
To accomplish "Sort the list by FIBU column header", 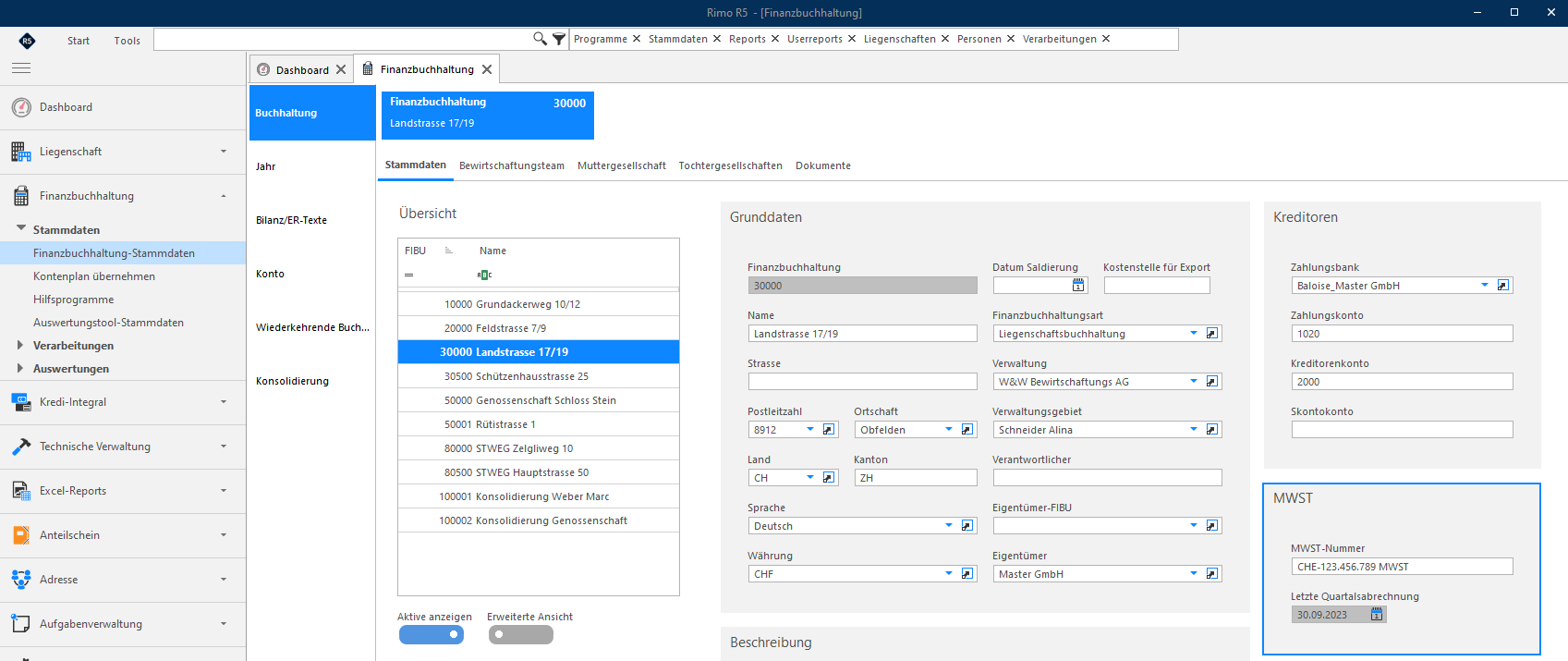I will [x=416, y=251].
